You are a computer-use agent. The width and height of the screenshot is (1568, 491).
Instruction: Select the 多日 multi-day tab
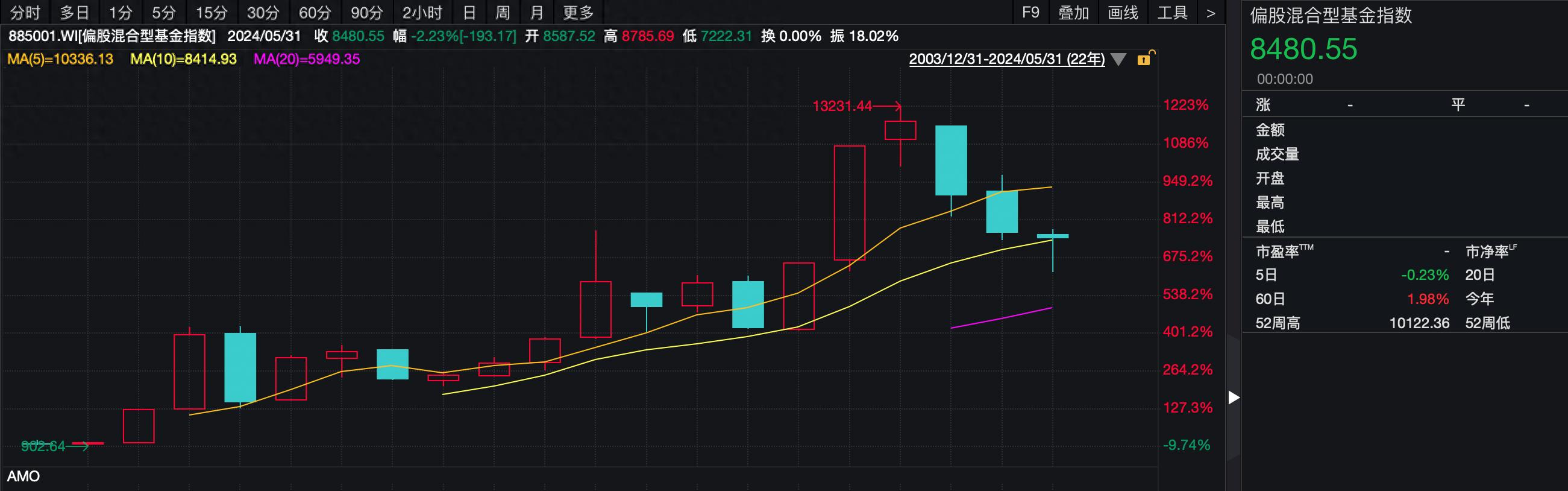74,13
